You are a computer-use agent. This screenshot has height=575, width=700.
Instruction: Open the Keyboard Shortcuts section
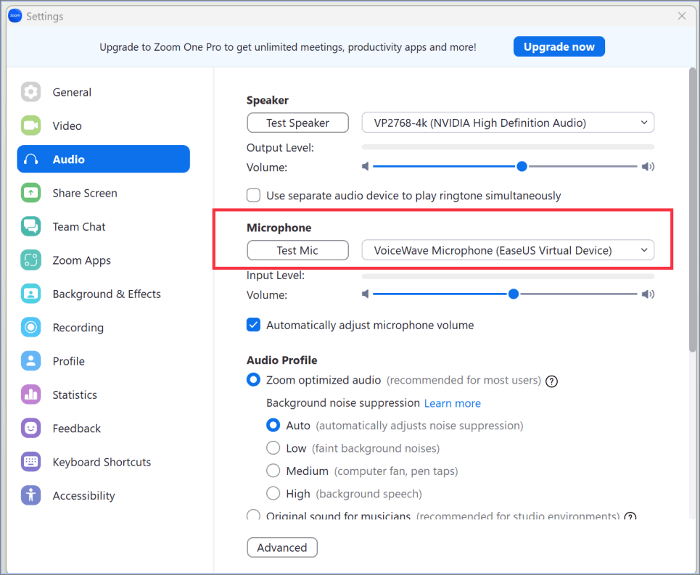click(x=101, y=462)
